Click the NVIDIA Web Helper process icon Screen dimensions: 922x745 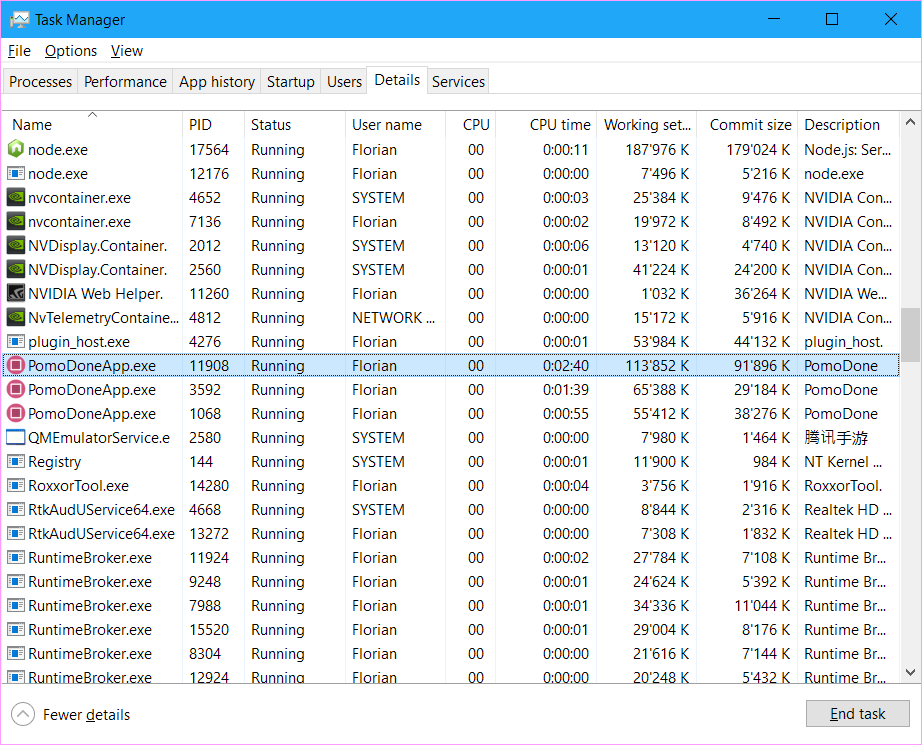click(16, 294)
